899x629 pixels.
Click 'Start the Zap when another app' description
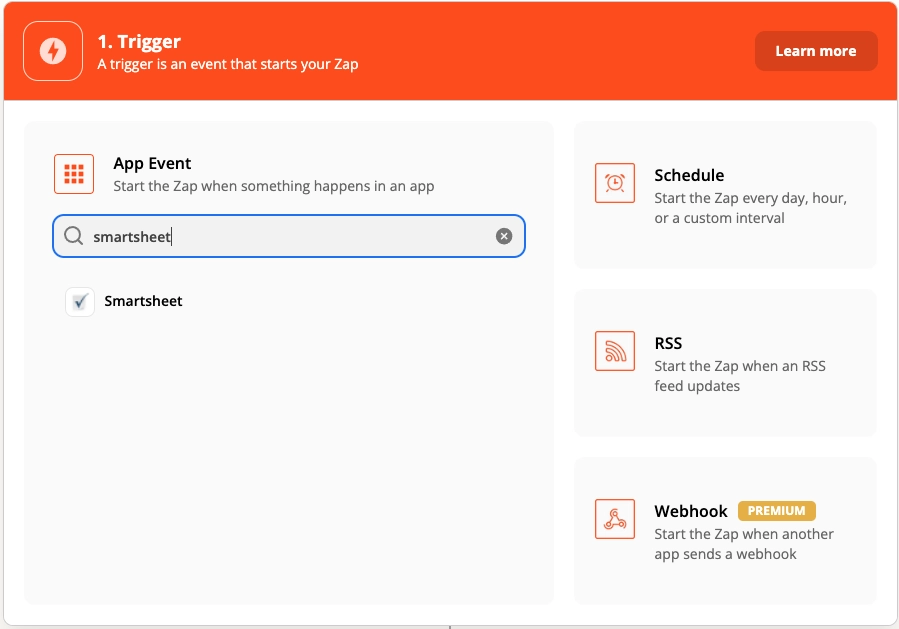click(744, 544)
